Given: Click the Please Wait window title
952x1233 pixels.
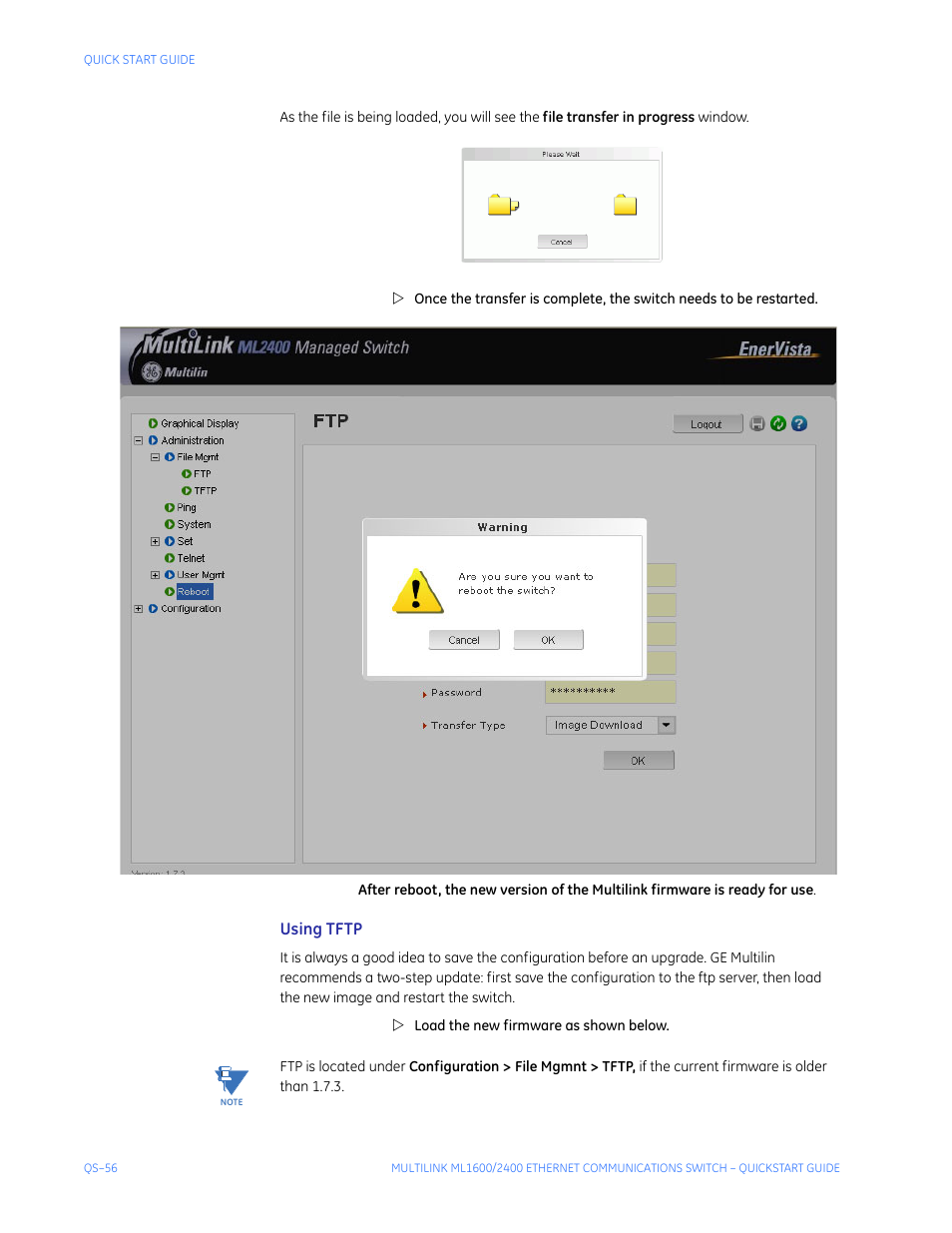Looking at the screenshot, I should [561, 154].
